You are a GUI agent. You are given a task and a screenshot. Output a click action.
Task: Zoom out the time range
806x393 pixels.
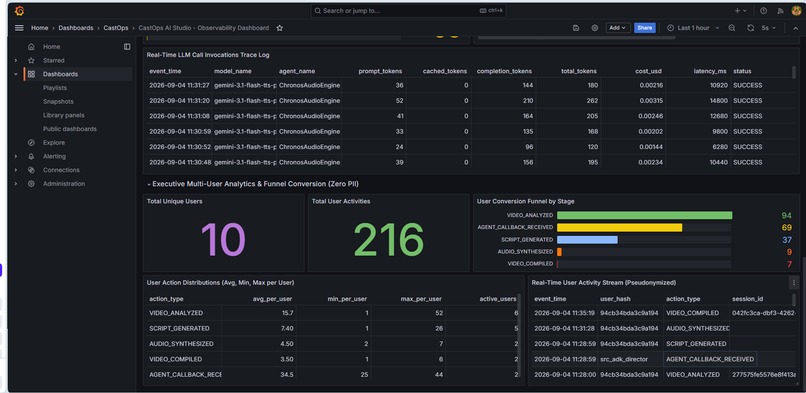coord(731,28)
